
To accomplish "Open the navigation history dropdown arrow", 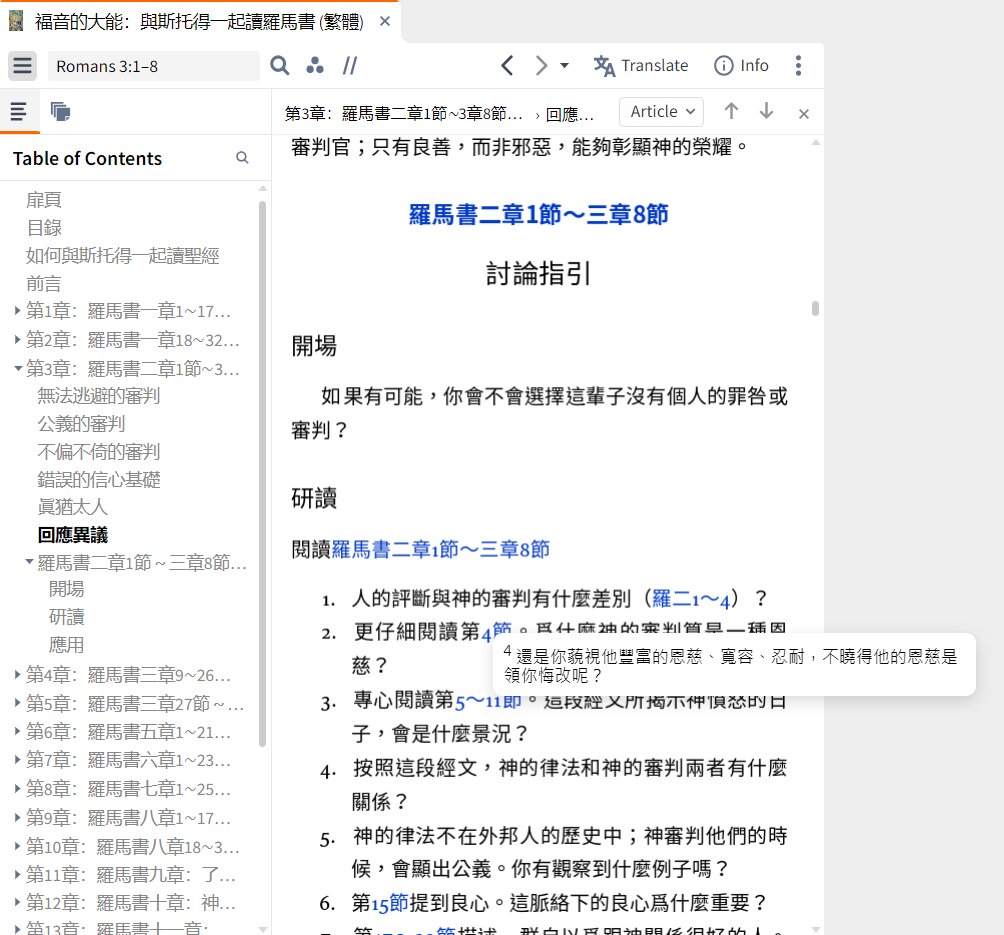I will 564,65.
